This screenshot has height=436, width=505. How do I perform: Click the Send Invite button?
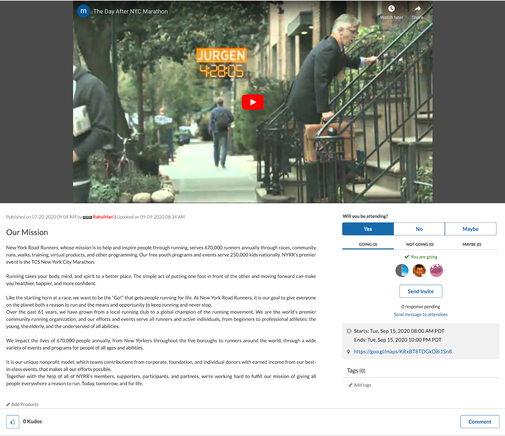click(421, 291)
